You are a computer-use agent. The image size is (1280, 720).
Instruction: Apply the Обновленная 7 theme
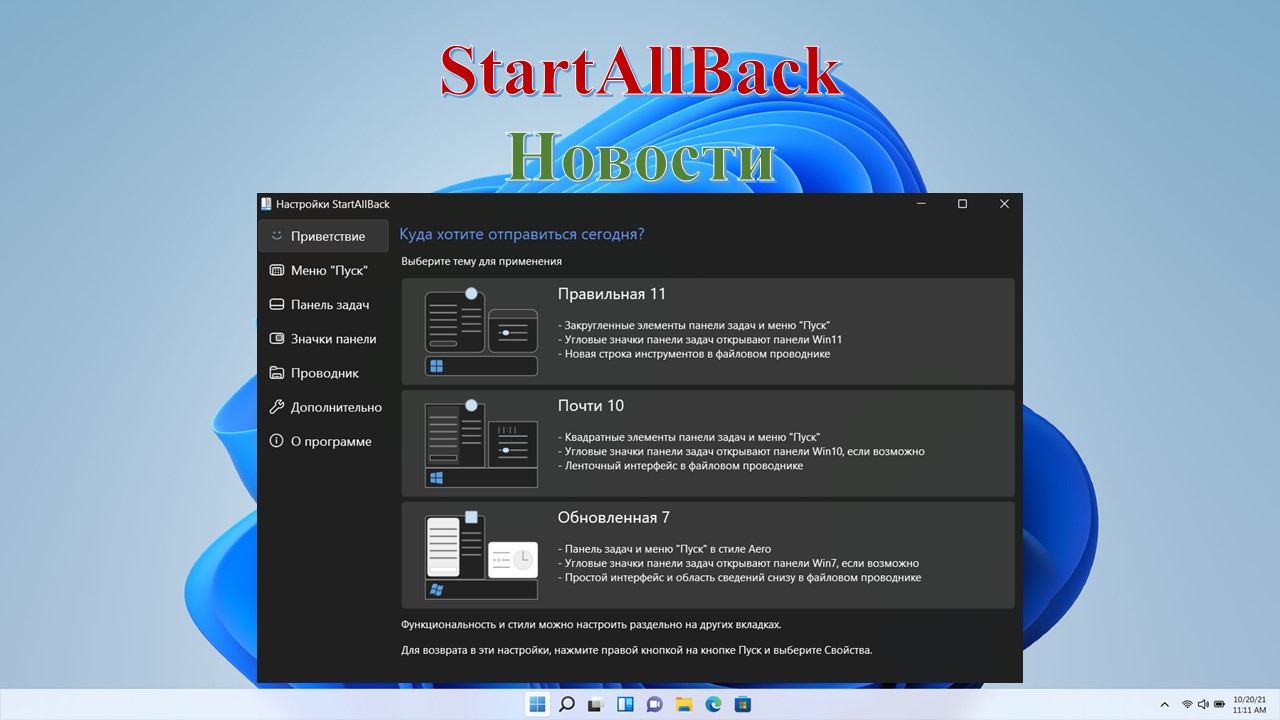coord(708,555)
